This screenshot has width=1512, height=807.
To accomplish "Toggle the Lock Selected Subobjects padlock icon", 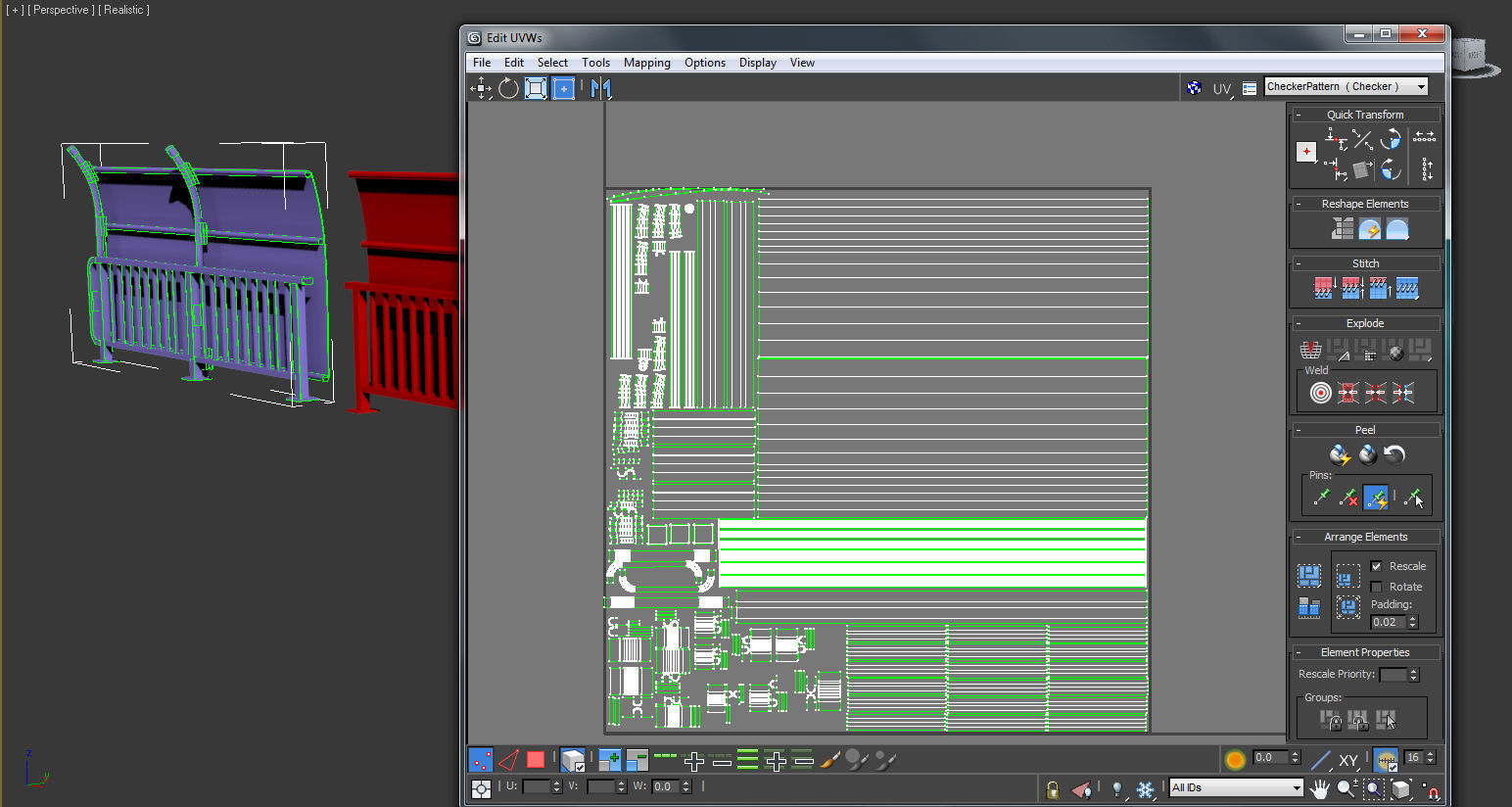I will 1053,788.
